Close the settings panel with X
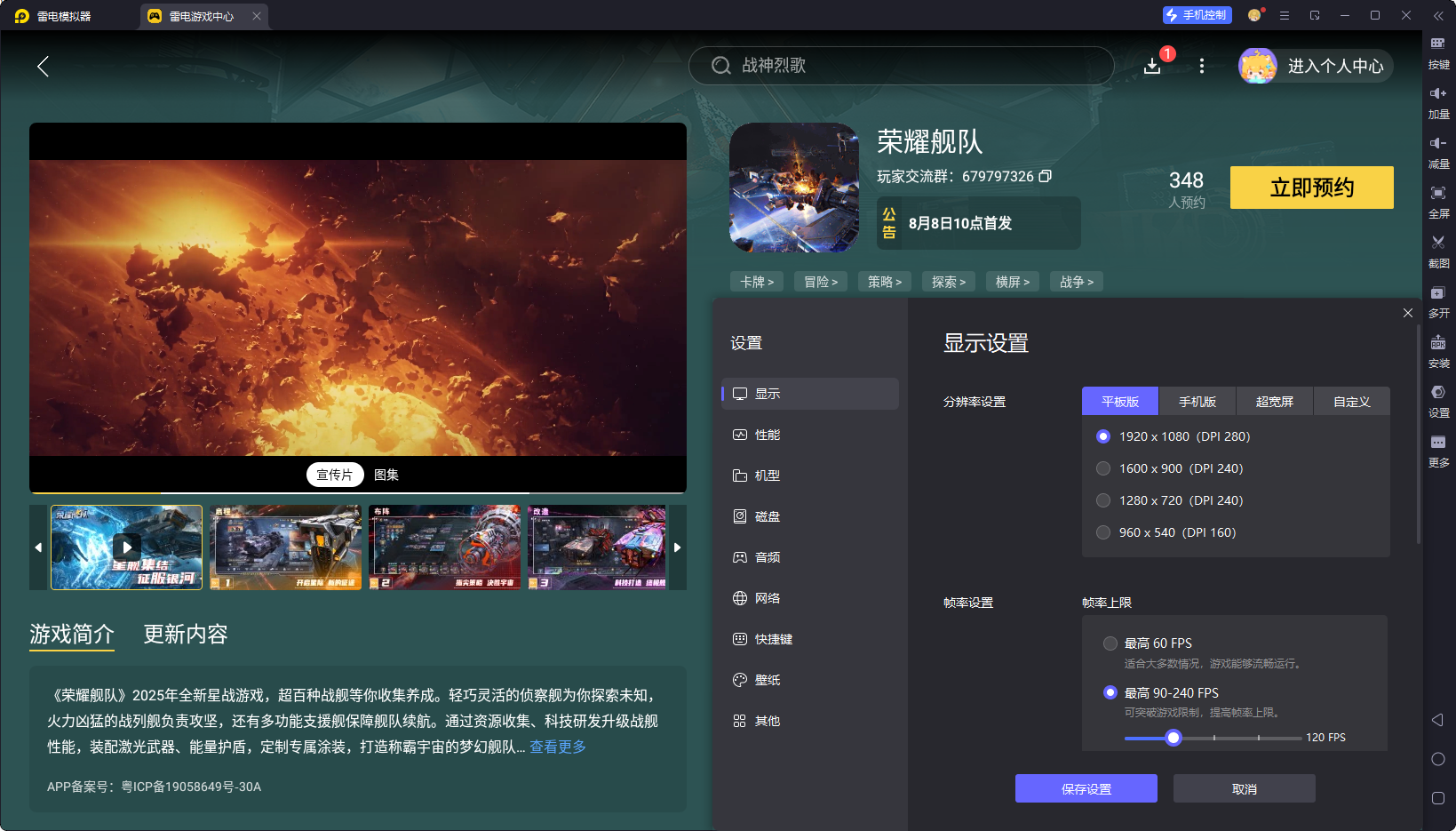1456x831 pixels. pos(1408,313)
